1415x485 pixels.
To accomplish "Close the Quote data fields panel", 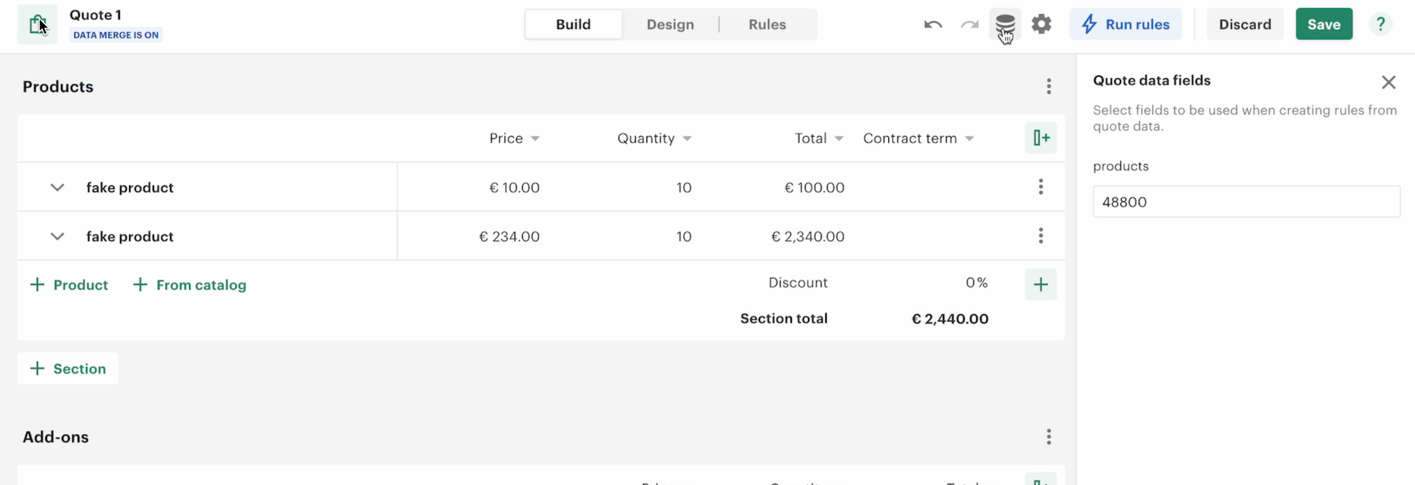I will pos(1388,82).
